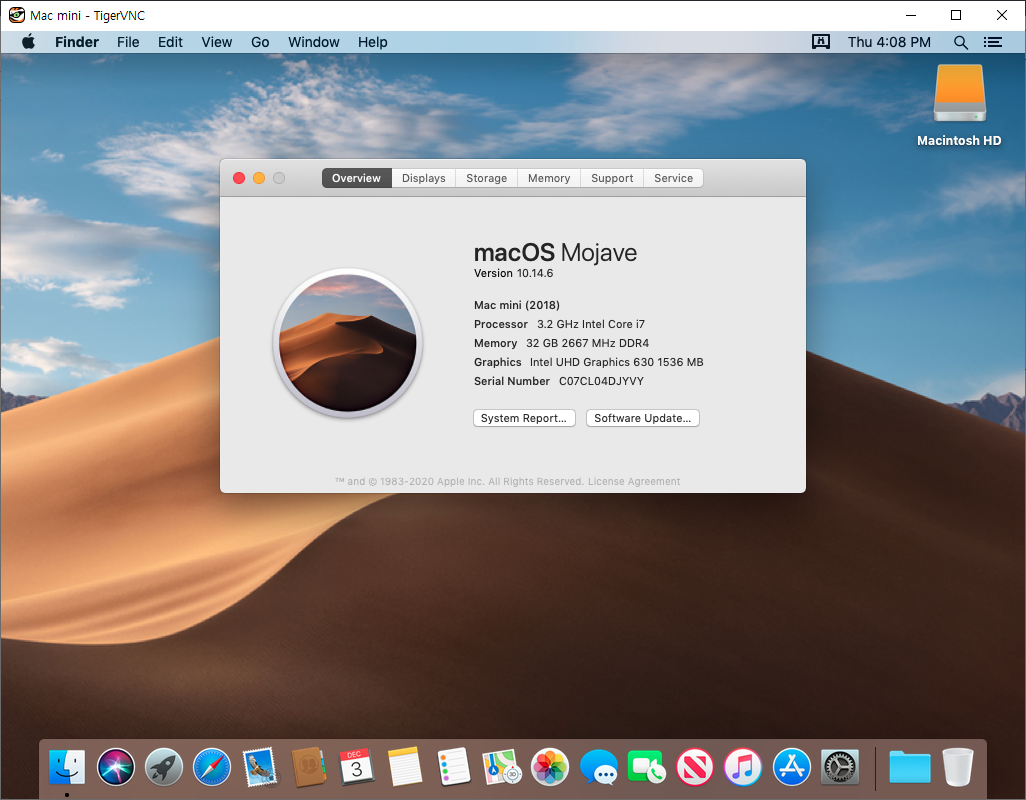
Task: Open Reminders list icon
Action: 453,767
